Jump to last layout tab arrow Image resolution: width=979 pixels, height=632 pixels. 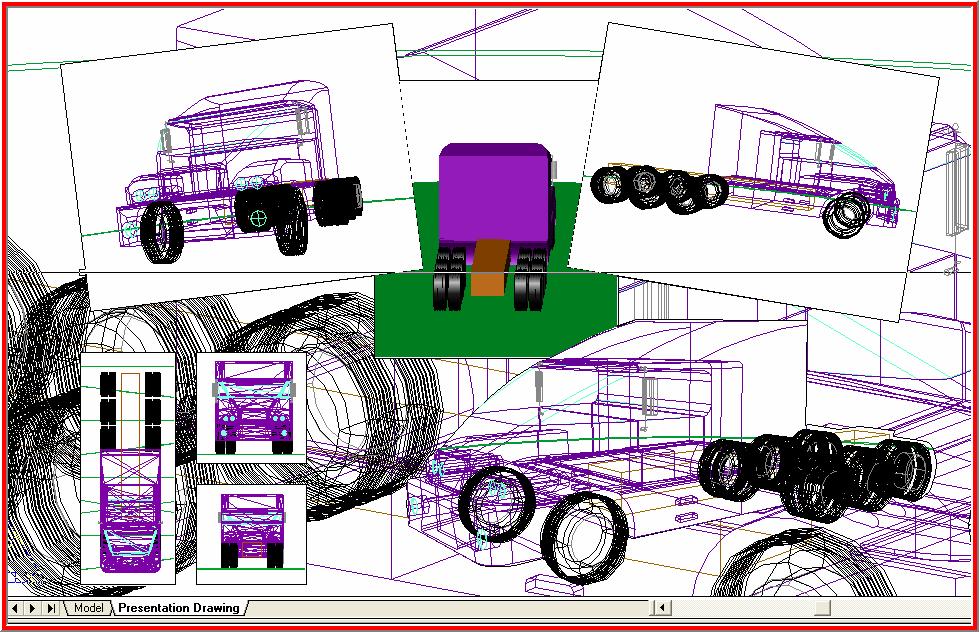coord(52,608)
